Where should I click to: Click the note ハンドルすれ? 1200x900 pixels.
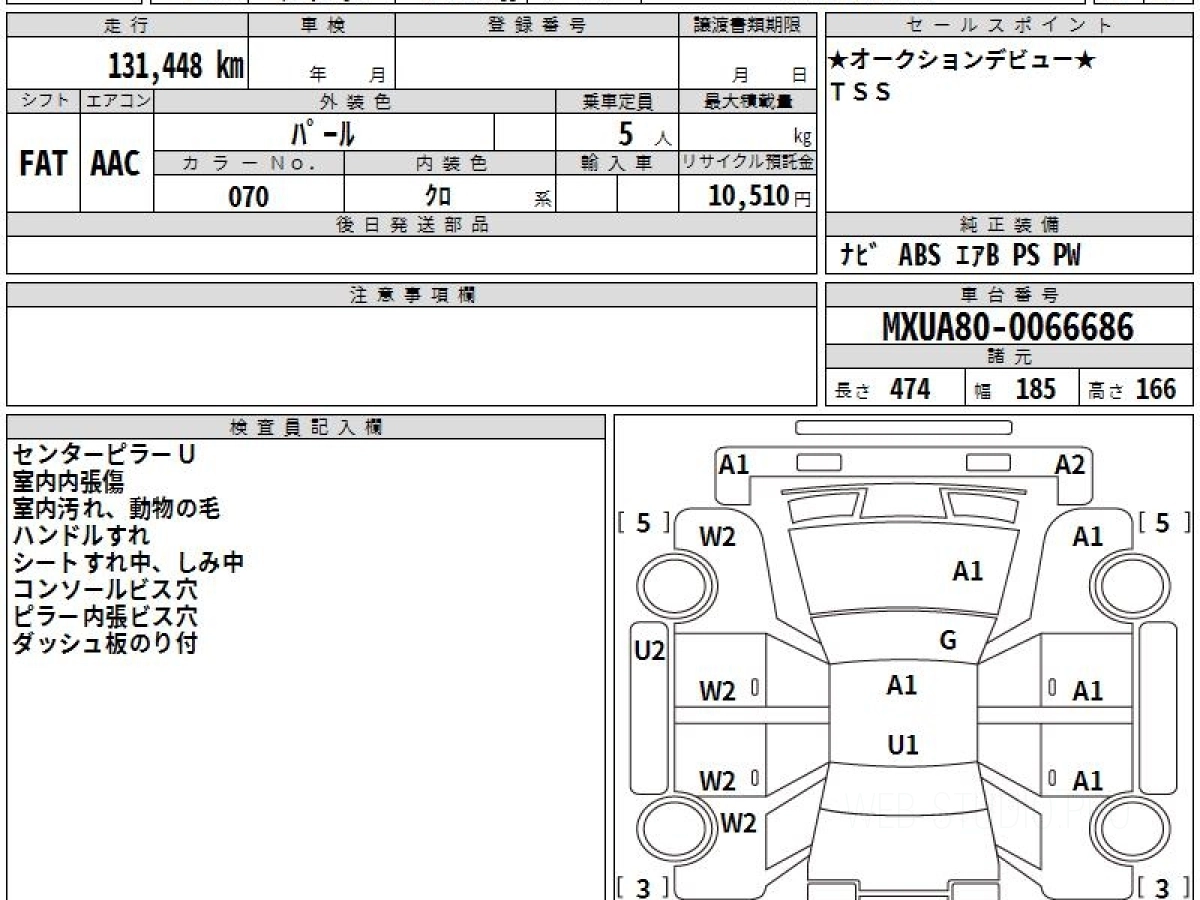pos(80,536)
